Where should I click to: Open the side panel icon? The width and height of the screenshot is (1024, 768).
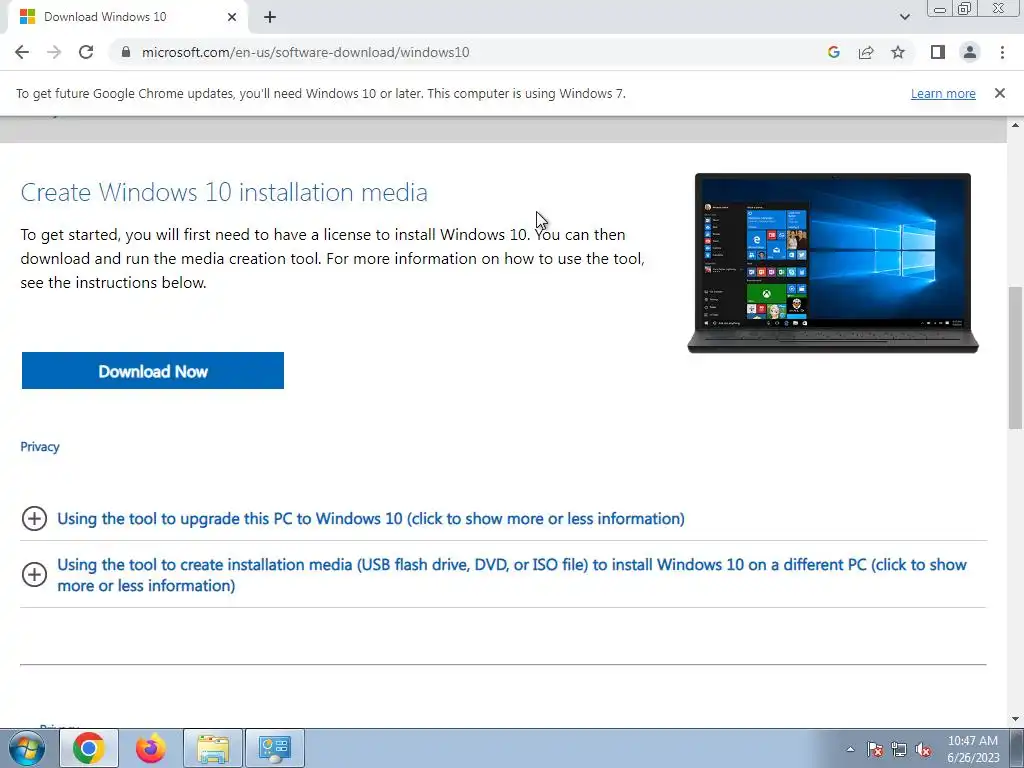[x=938, y=52]
